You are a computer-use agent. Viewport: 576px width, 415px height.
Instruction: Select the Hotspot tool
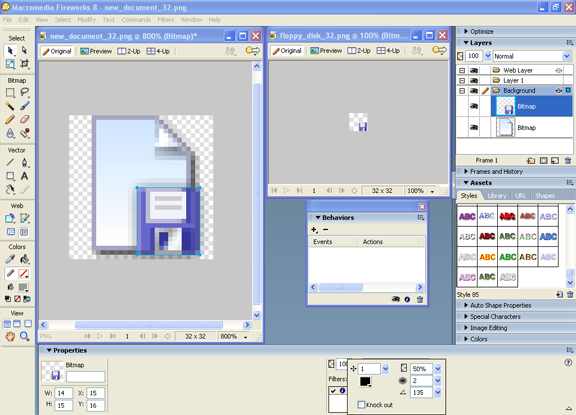10,218
